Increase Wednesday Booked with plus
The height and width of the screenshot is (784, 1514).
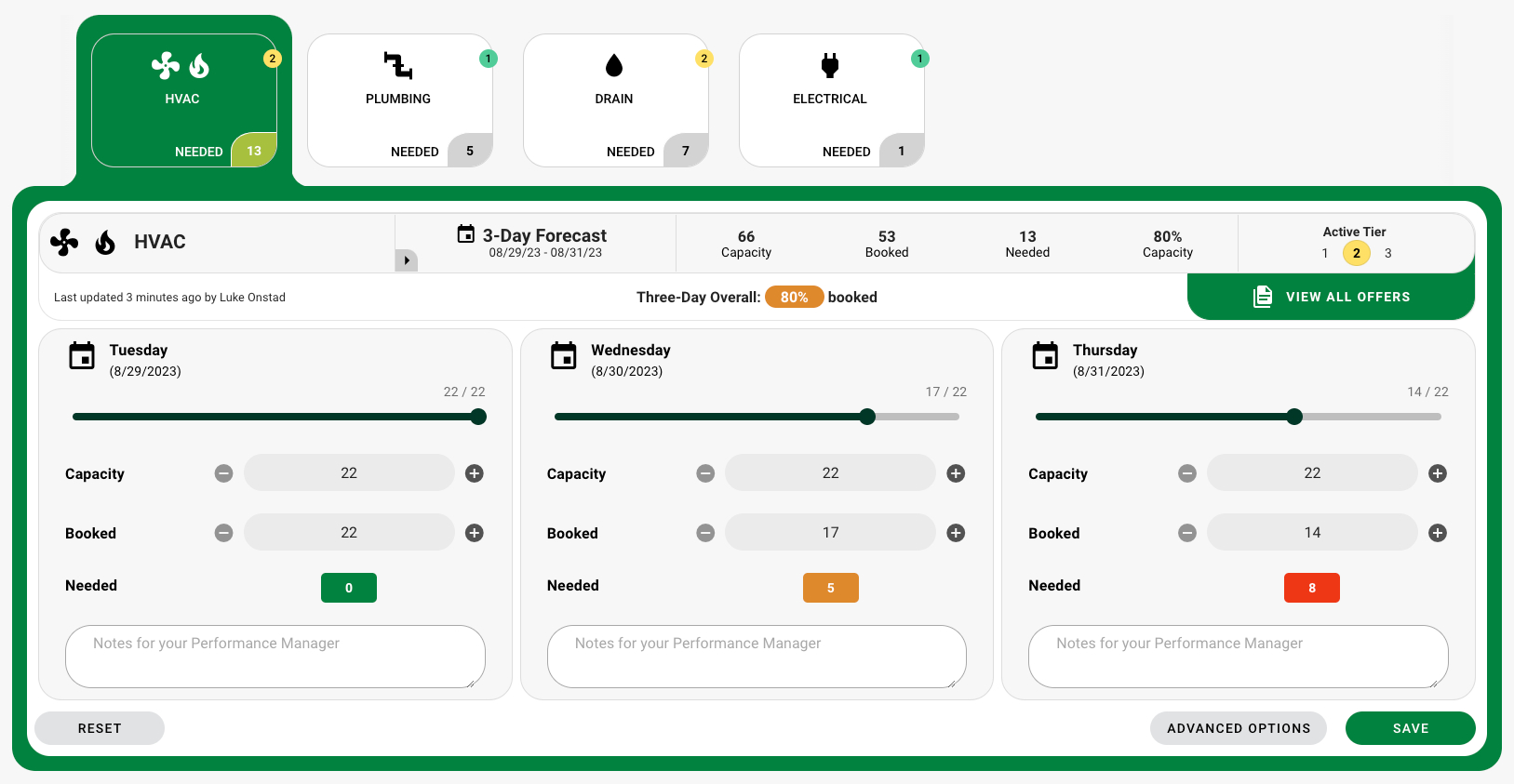point(956,533)
